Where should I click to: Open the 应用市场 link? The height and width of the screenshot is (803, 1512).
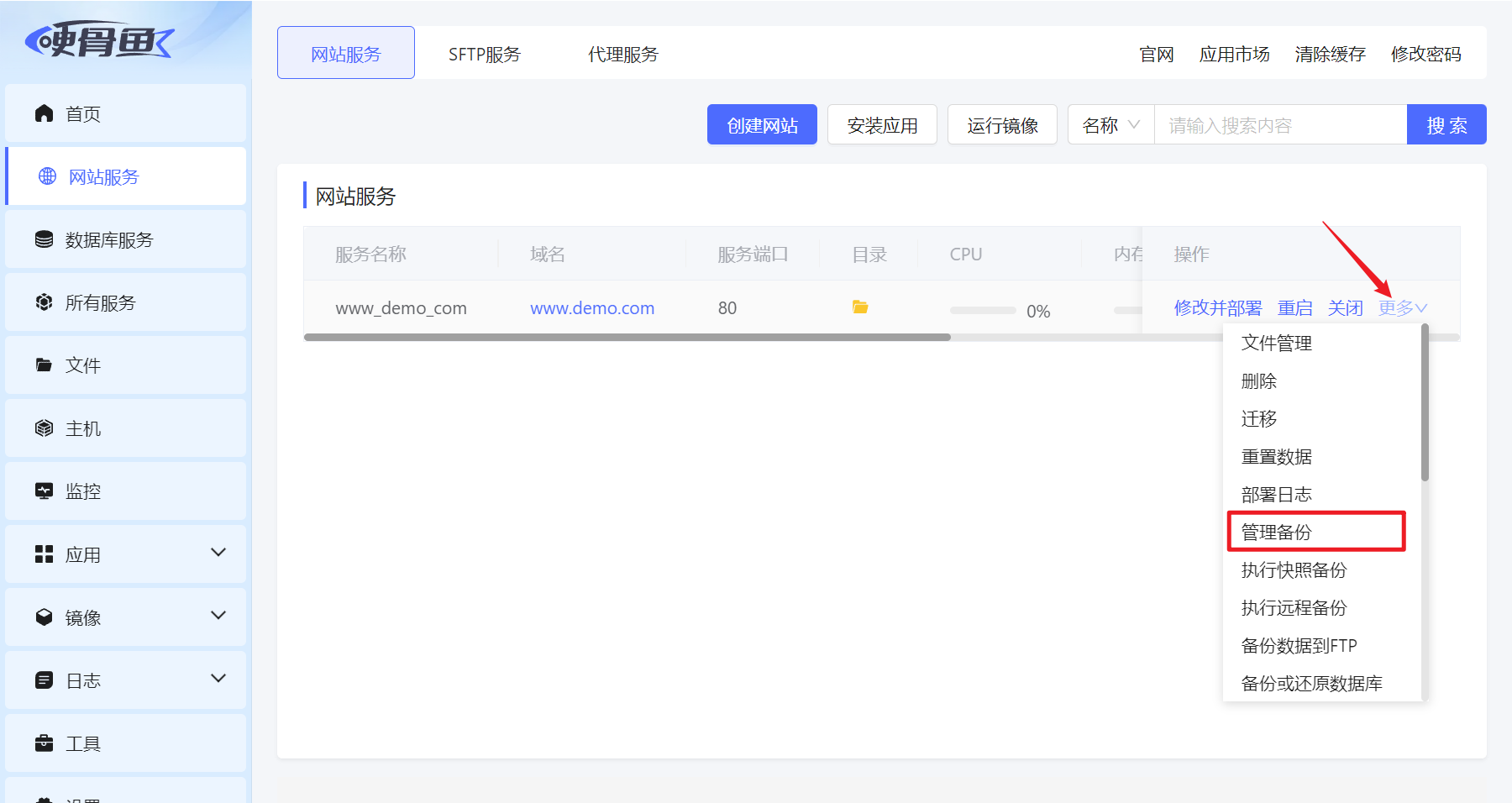pyautogui.click(x=1235, y=55)
